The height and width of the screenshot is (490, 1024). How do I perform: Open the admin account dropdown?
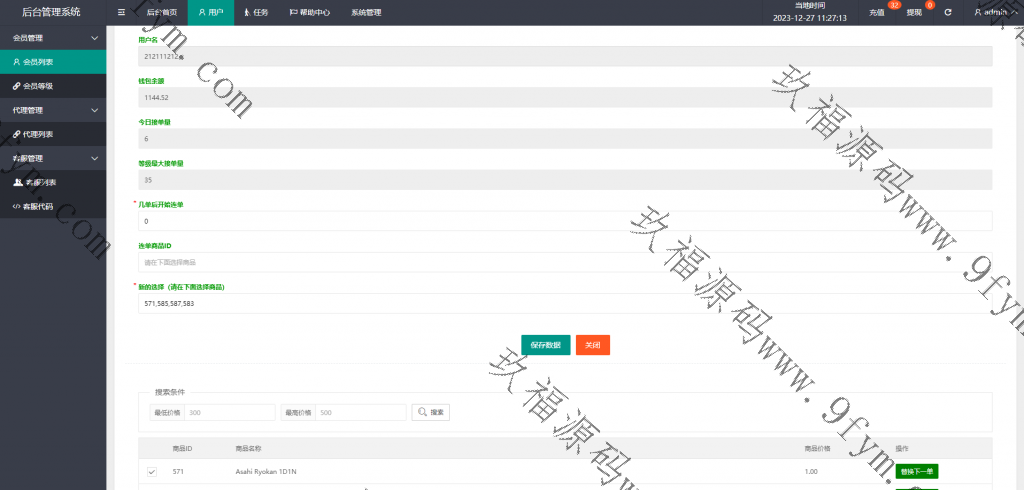(994, 13)
